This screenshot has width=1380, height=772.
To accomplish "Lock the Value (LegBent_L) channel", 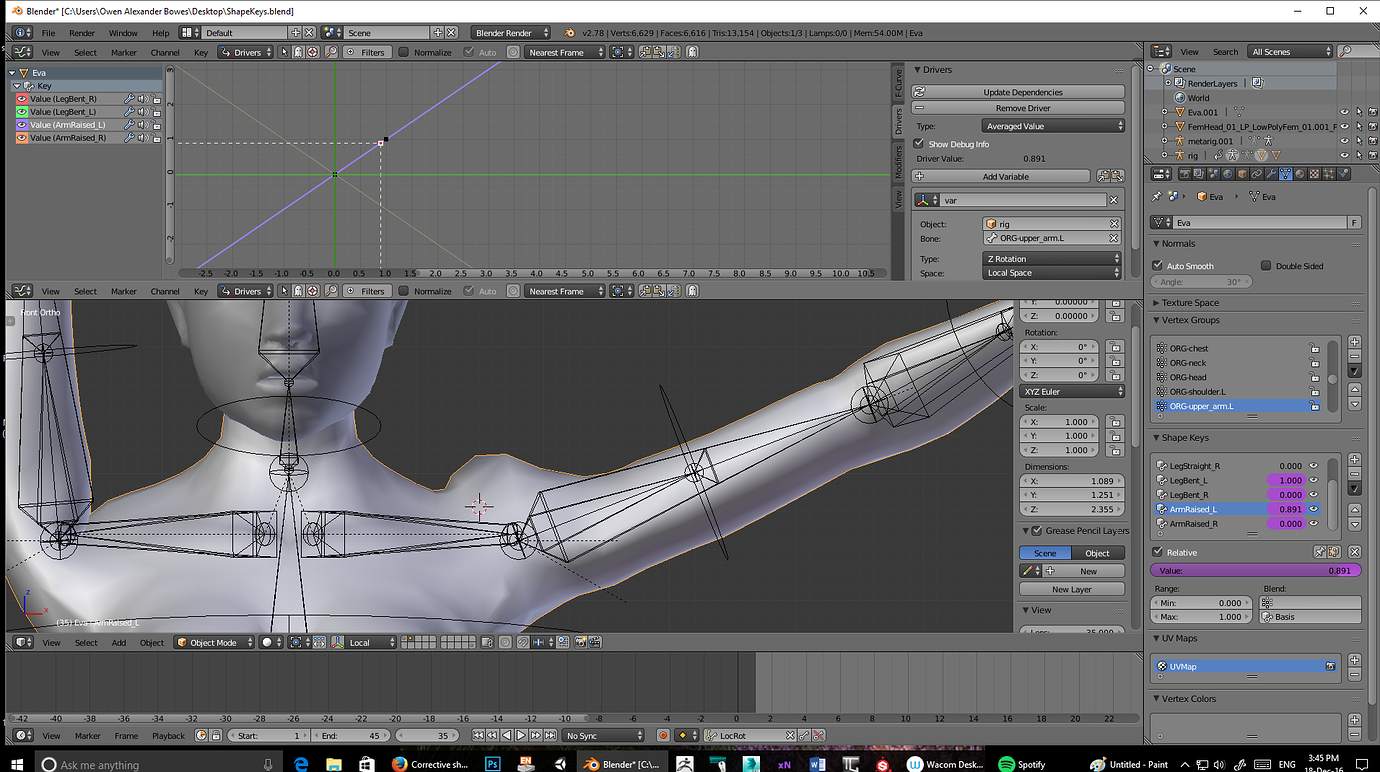I will pos(157,112).
